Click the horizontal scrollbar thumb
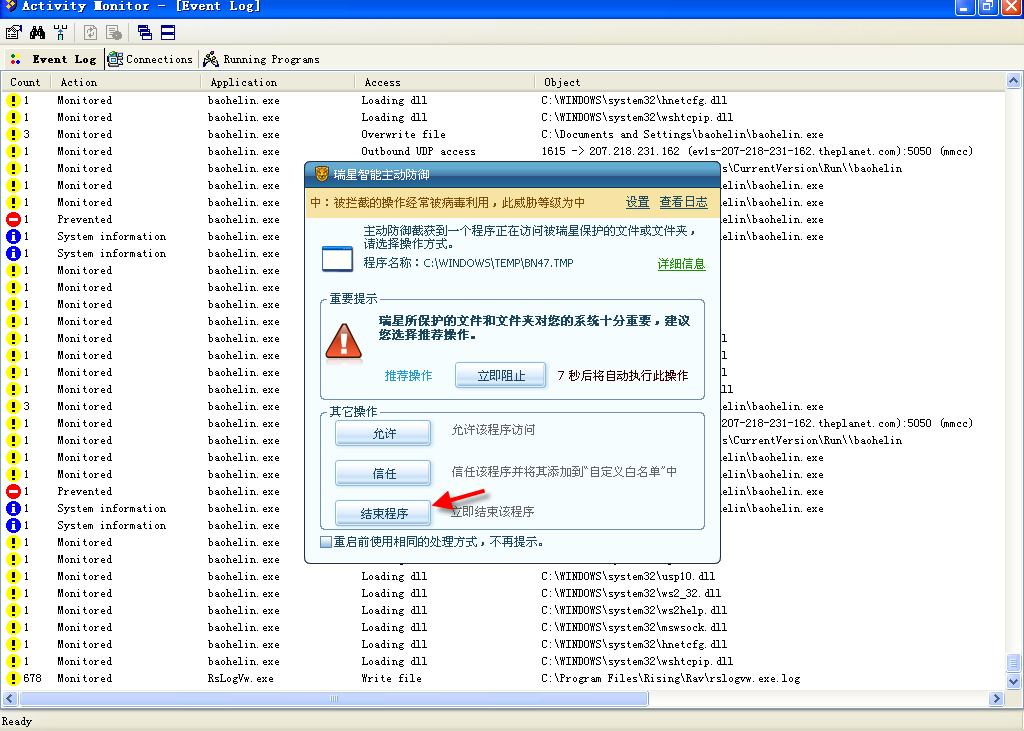1024x731 pixels. click(334, 698)
